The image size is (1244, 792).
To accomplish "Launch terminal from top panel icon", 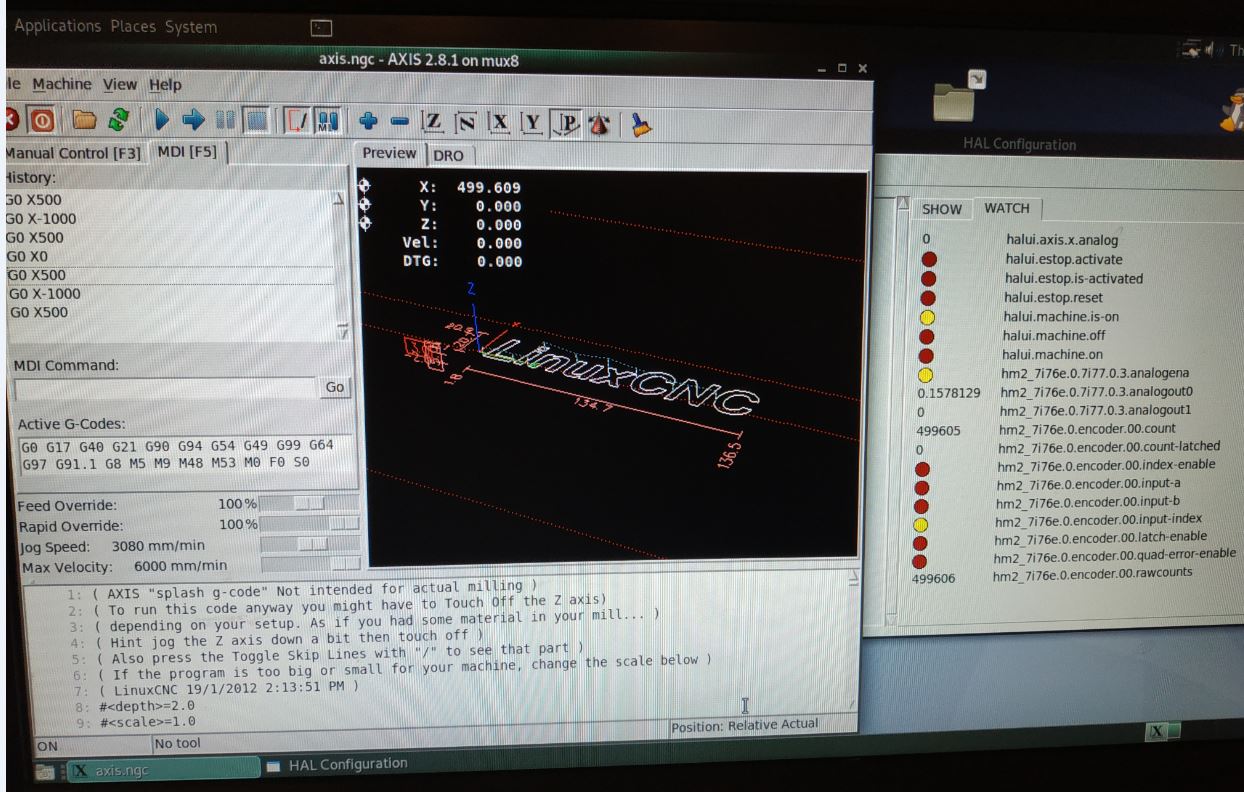I will (x=323, y=28).
